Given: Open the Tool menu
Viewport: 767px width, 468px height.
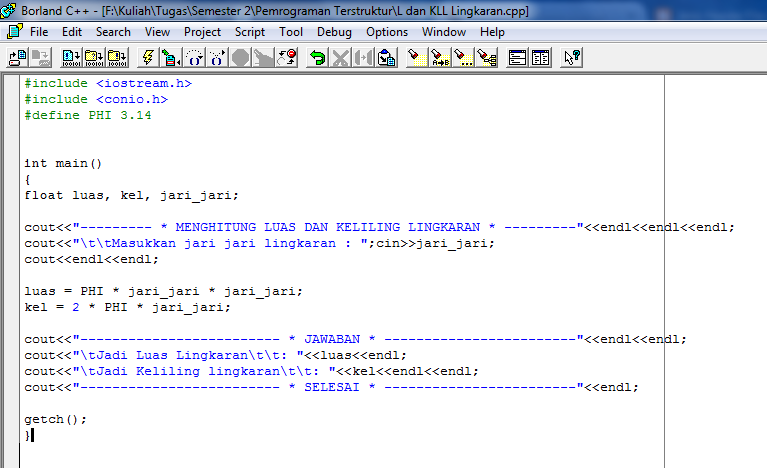Looking at the screenshot, I should (291, 32).
